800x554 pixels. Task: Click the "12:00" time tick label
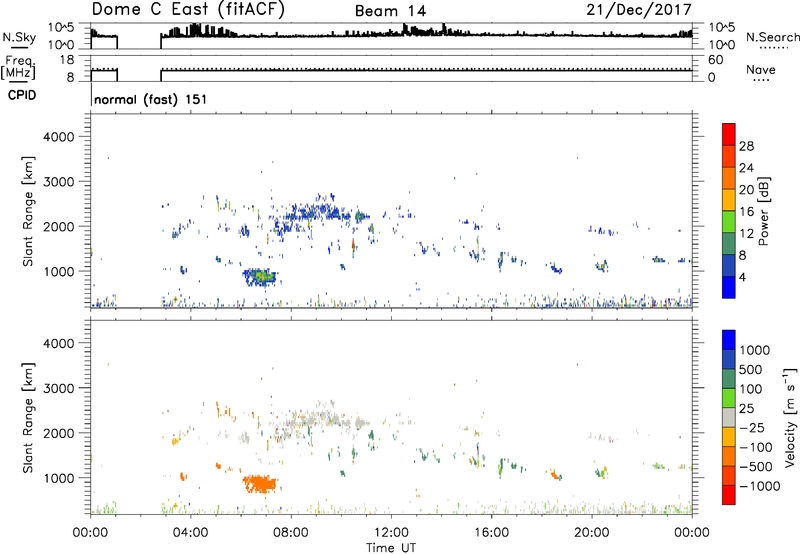point(391,533)
